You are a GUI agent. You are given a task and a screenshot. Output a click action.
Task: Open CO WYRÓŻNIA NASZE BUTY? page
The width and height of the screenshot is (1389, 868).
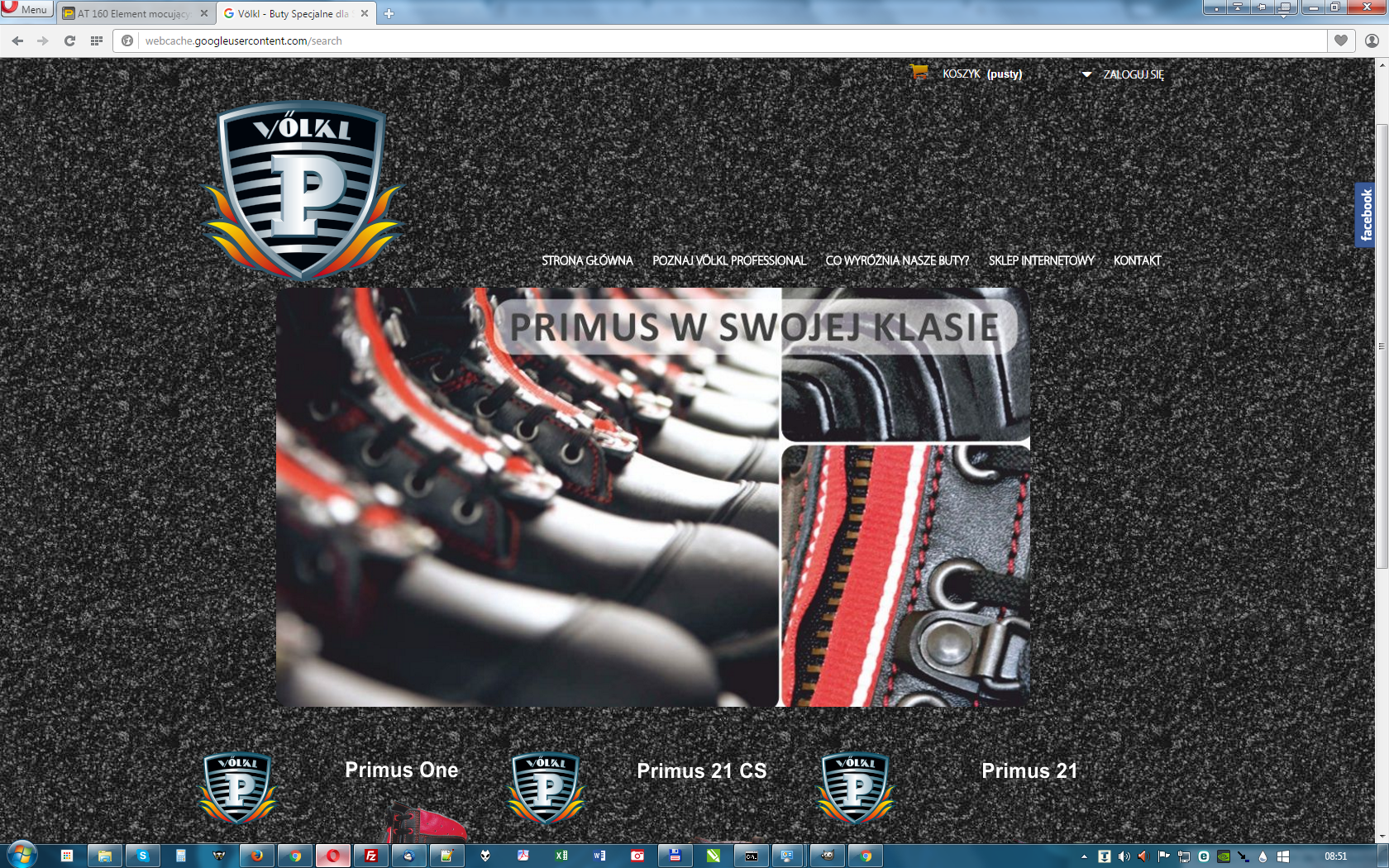point(897,260)
